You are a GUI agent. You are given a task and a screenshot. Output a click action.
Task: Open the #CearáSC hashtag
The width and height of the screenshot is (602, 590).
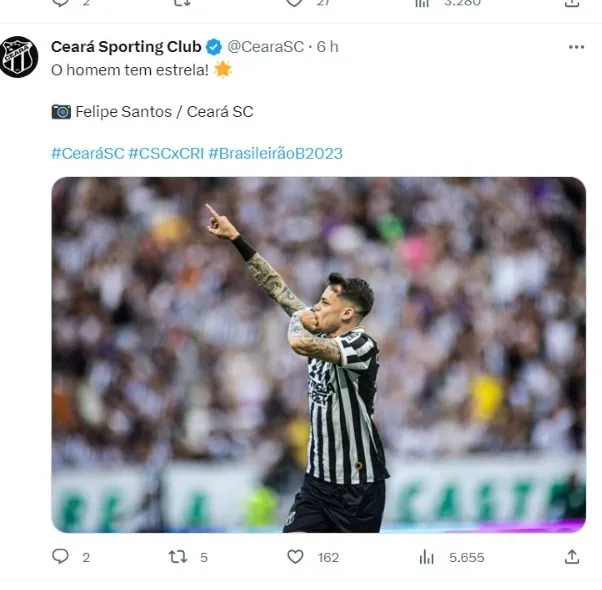point(87,153)
